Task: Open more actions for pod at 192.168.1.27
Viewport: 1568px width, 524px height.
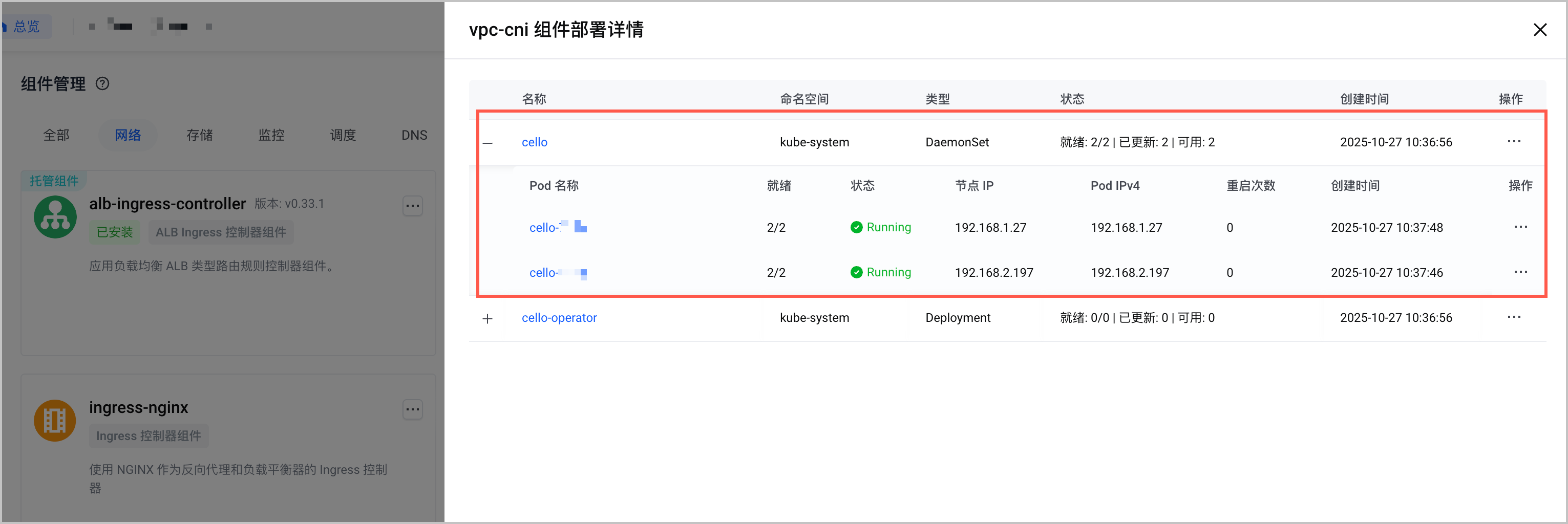Action: [x=1520, y=227]
